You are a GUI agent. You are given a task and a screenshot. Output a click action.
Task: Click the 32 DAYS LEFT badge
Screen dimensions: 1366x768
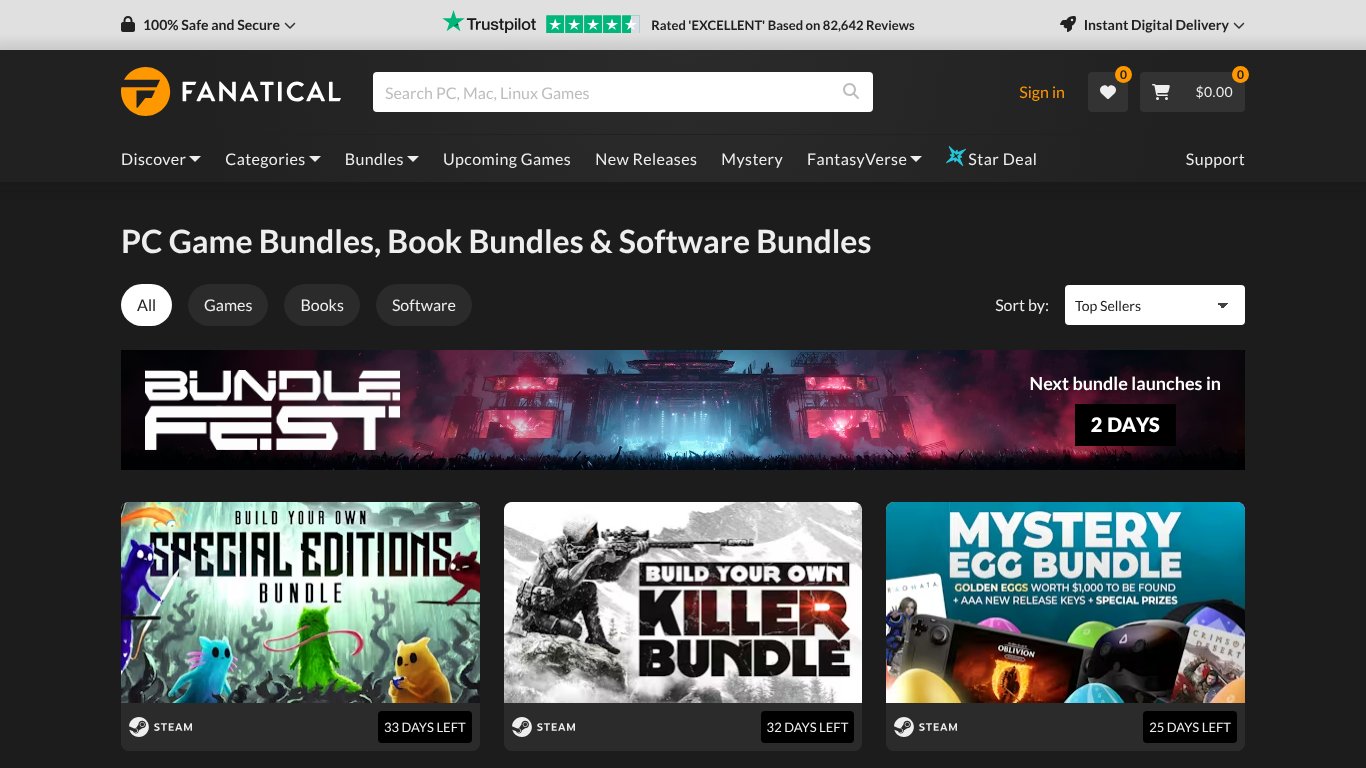[x=807, y=727]
